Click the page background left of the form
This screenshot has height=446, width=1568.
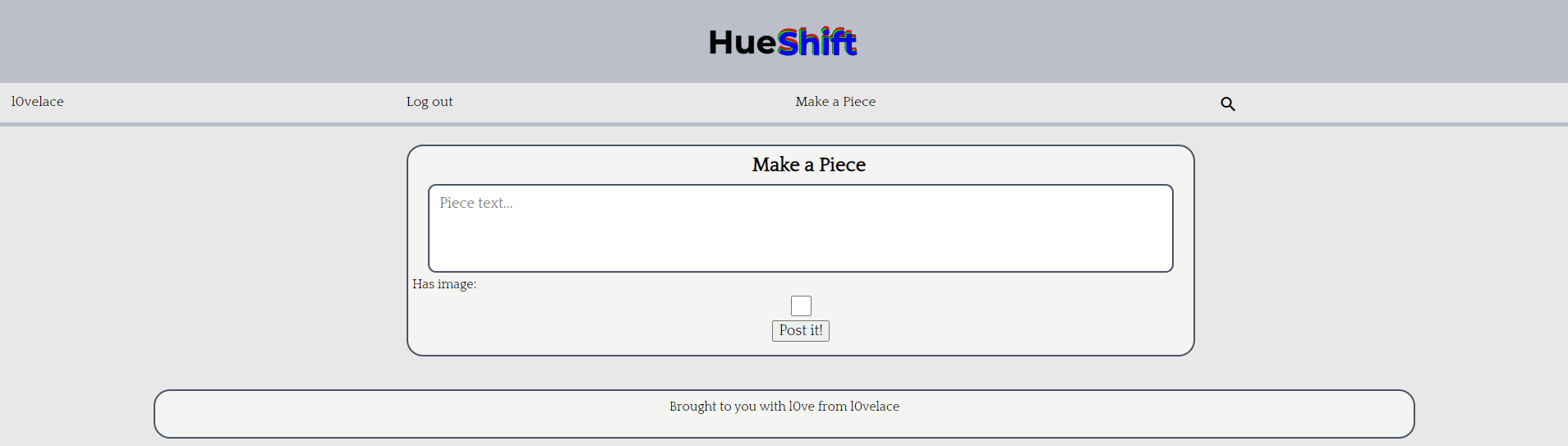(205, 246)
